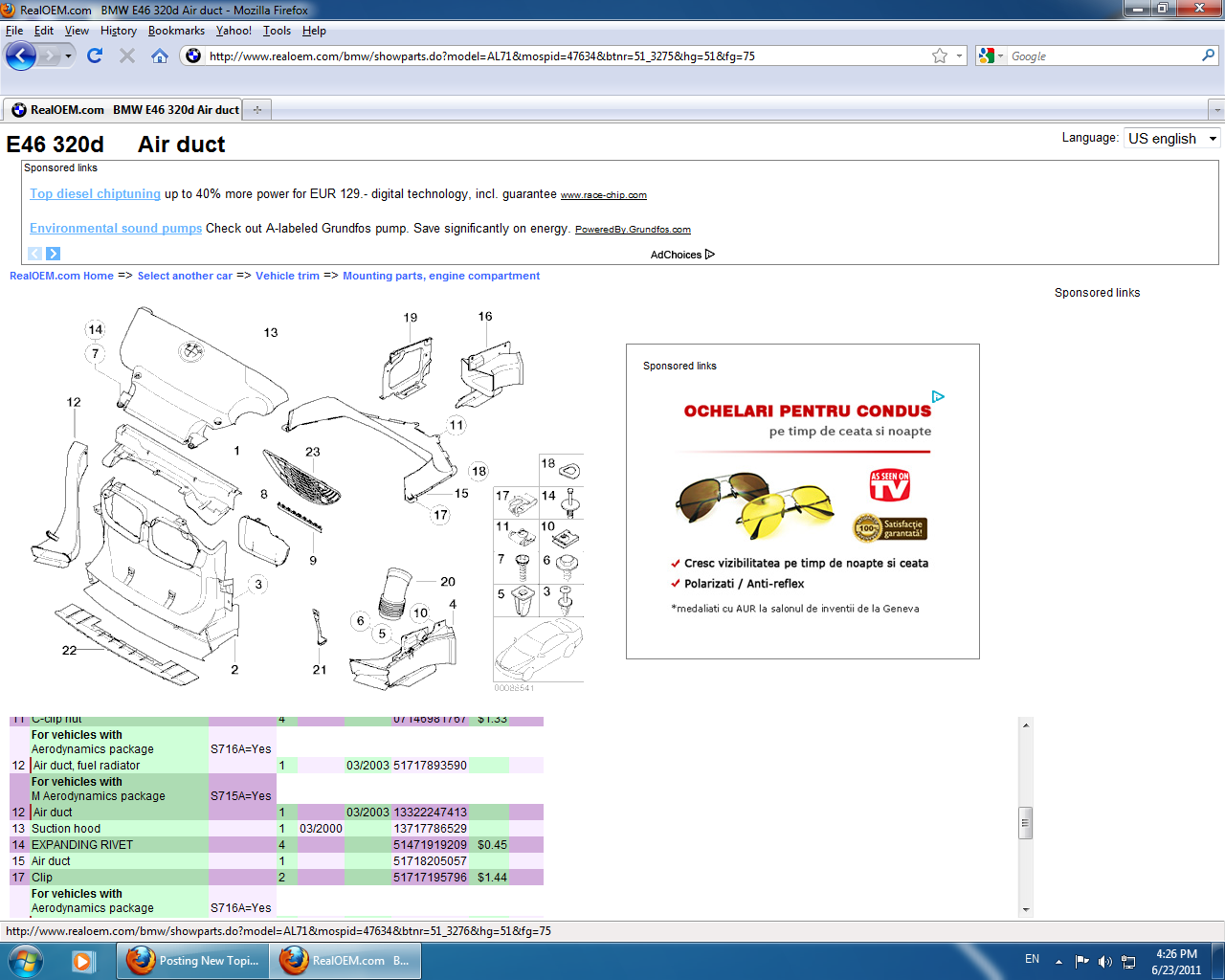Click the taskbar clock showing 4:26 PM
Viewport: 1225px width, 980px height.
1176,962
